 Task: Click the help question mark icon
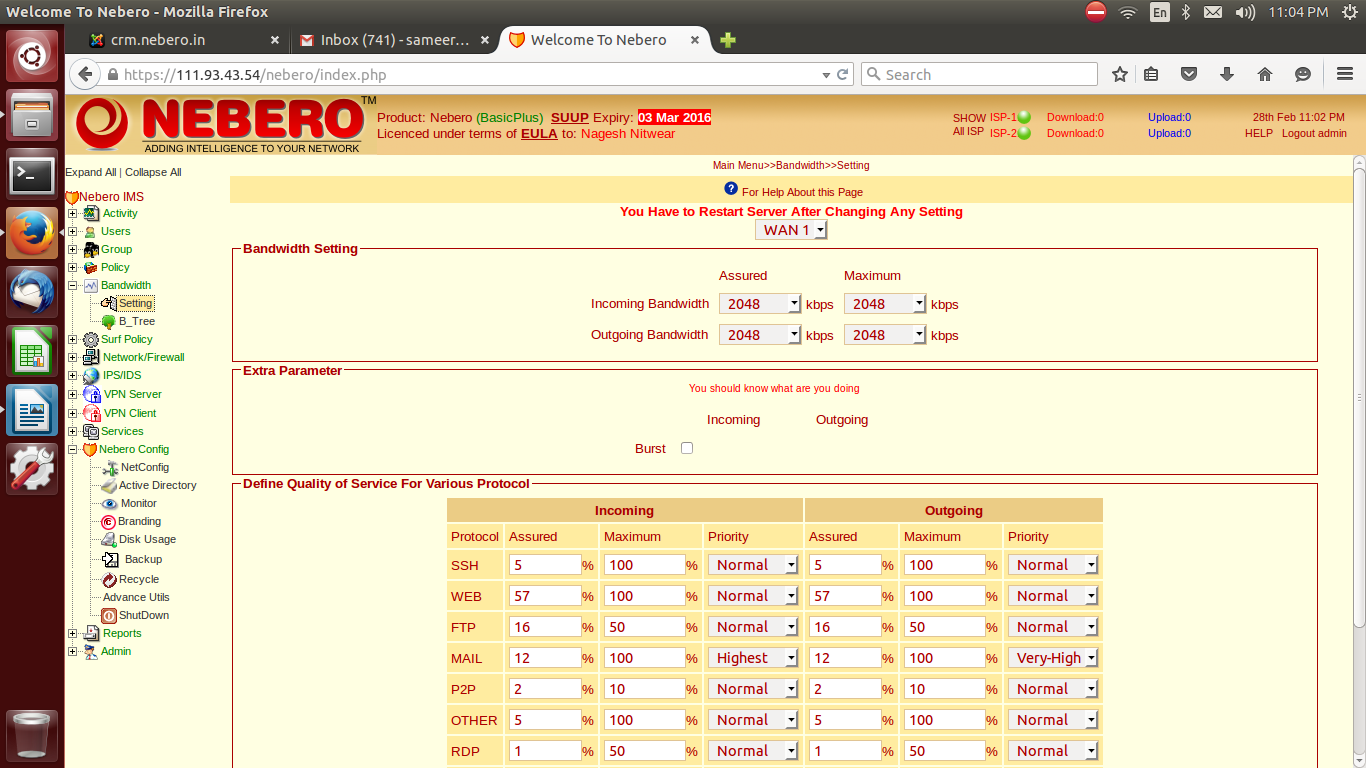click(x=731, y=190)
